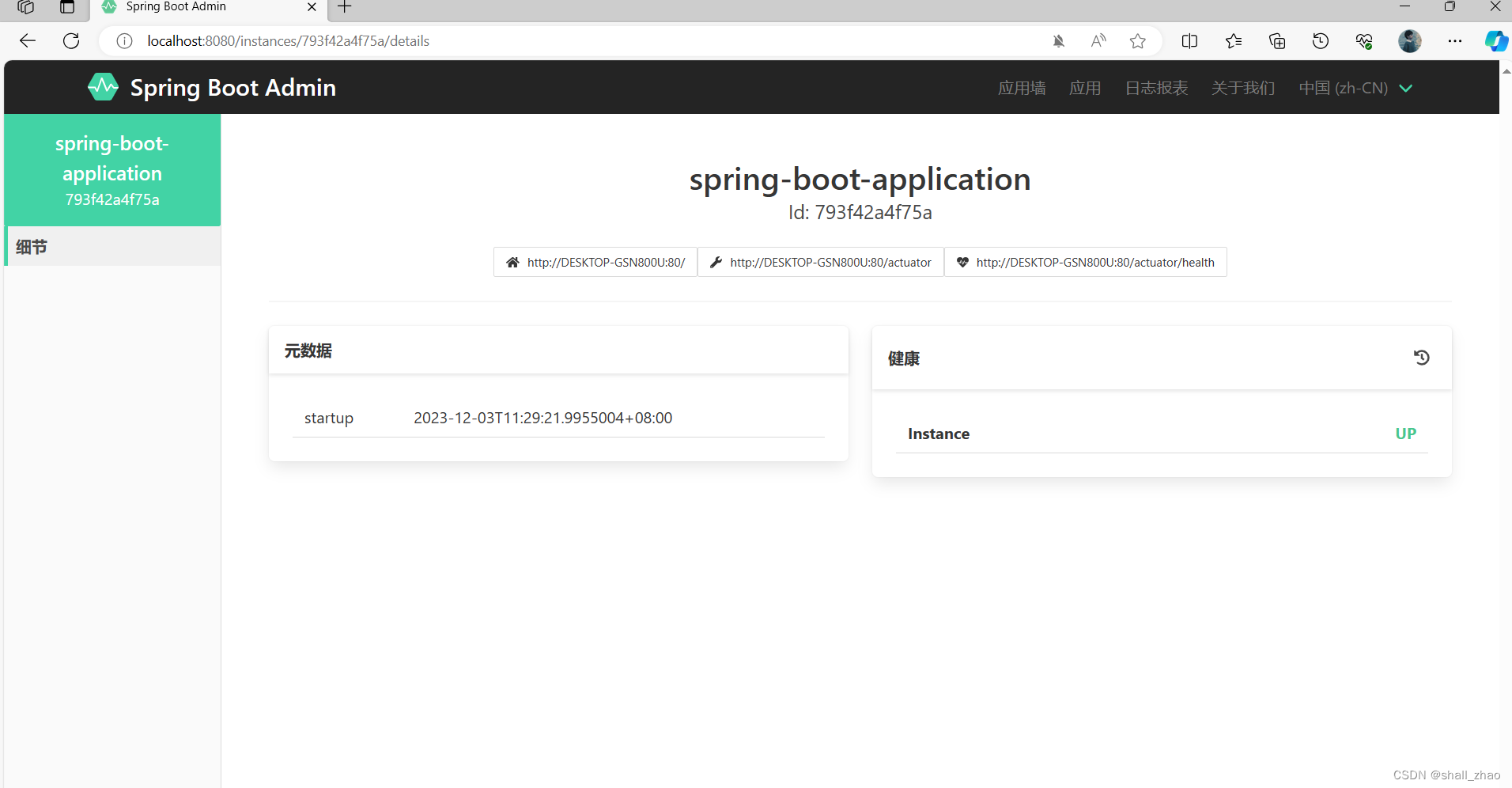This screenshot has height=788, width=1512.
Task: Open the http://DESKTOP-GSN800U:80/actuator link
Action: pos(821,262)
